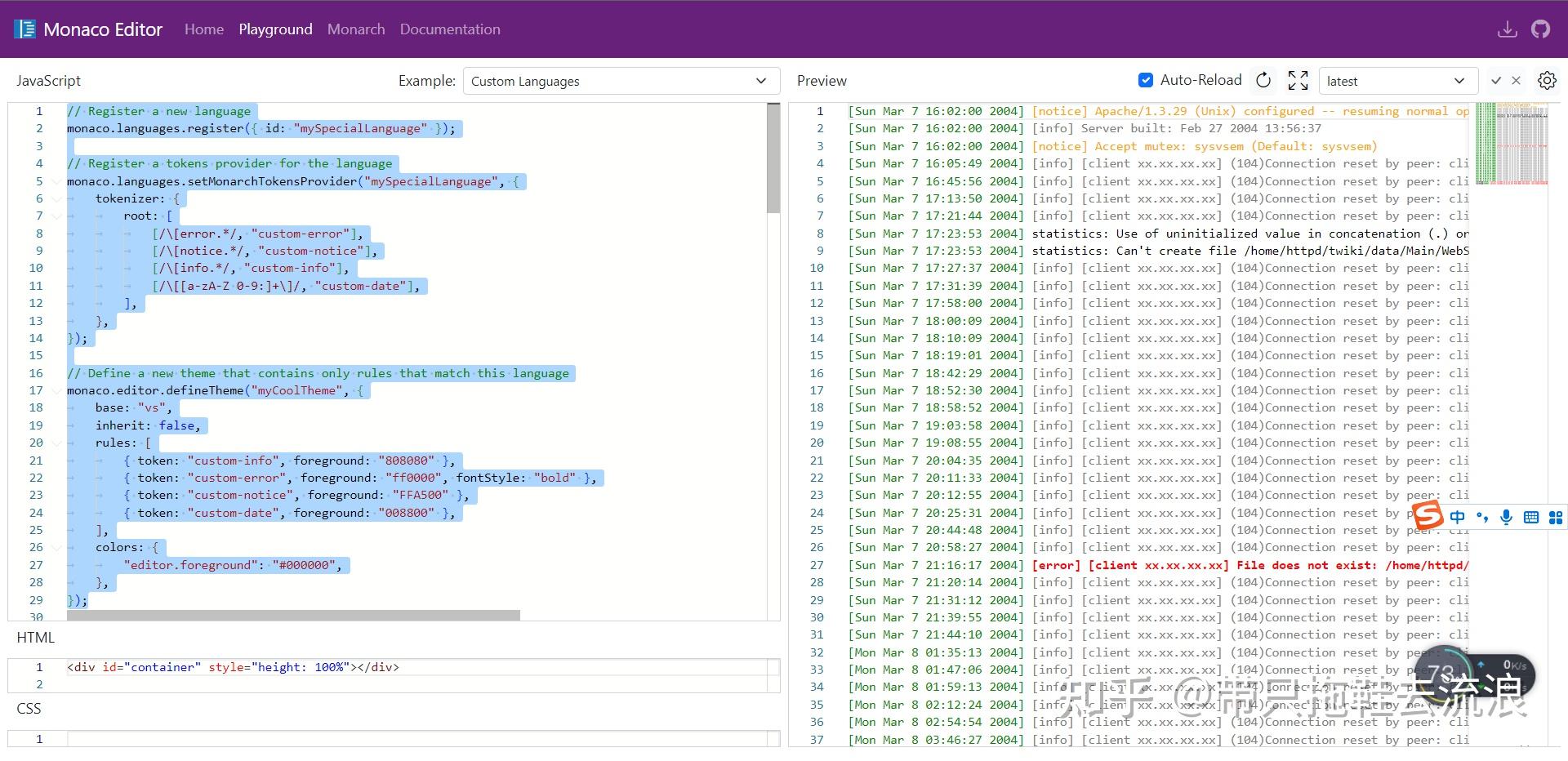Click the network speed floating widget
Viewport: 1568px width, 761px height.
[1477, 674]
